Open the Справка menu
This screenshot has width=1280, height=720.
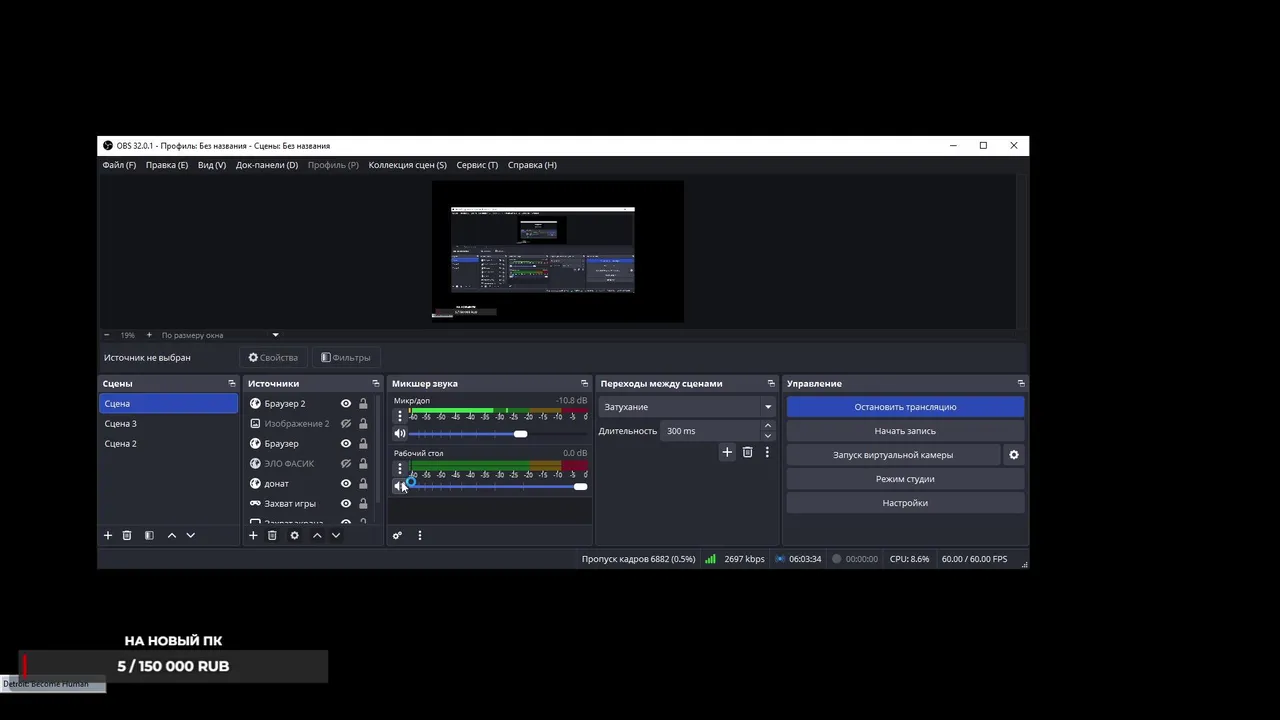coord(532,165)
